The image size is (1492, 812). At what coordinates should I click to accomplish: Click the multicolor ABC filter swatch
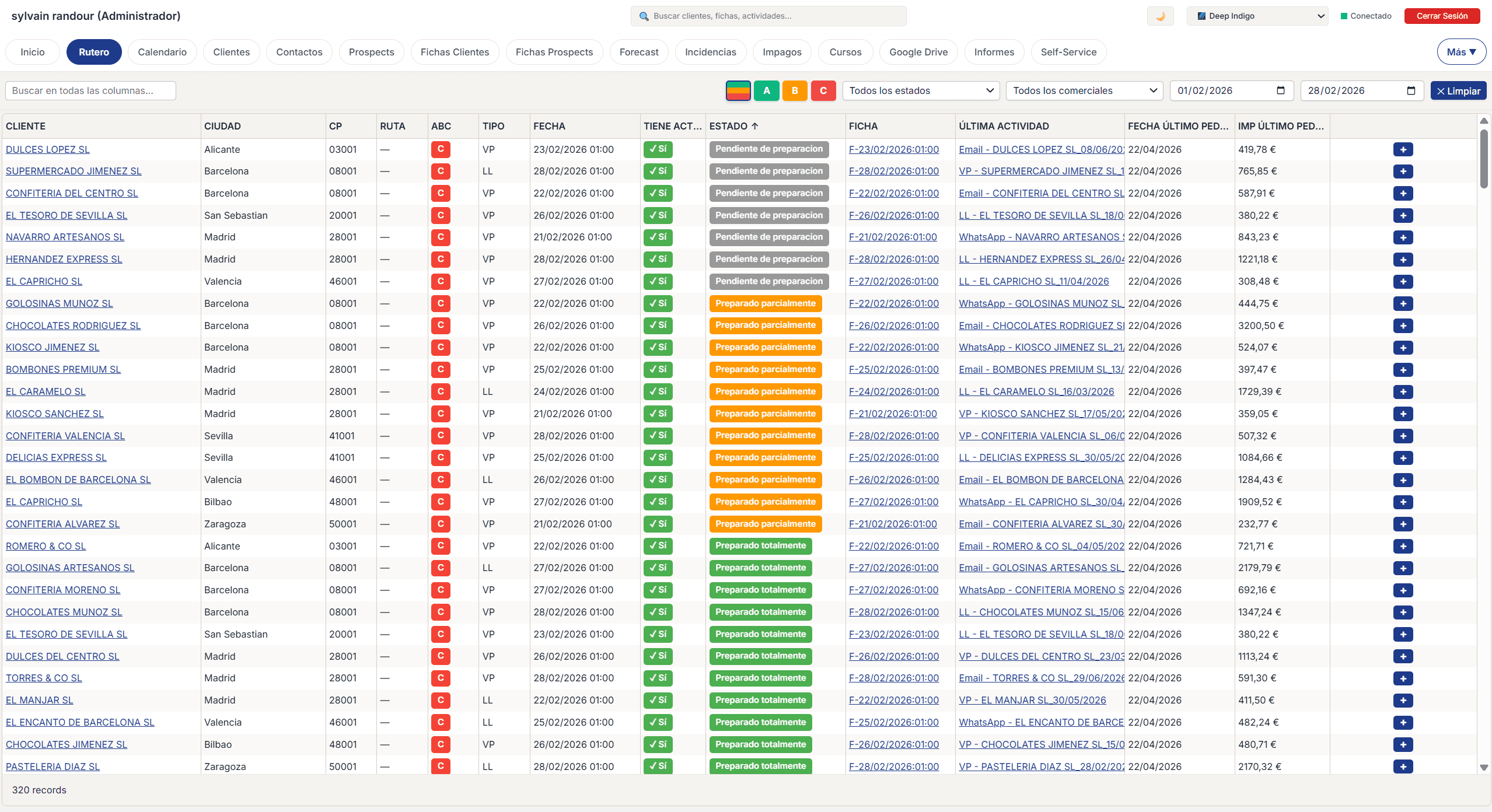click(738, 90)
